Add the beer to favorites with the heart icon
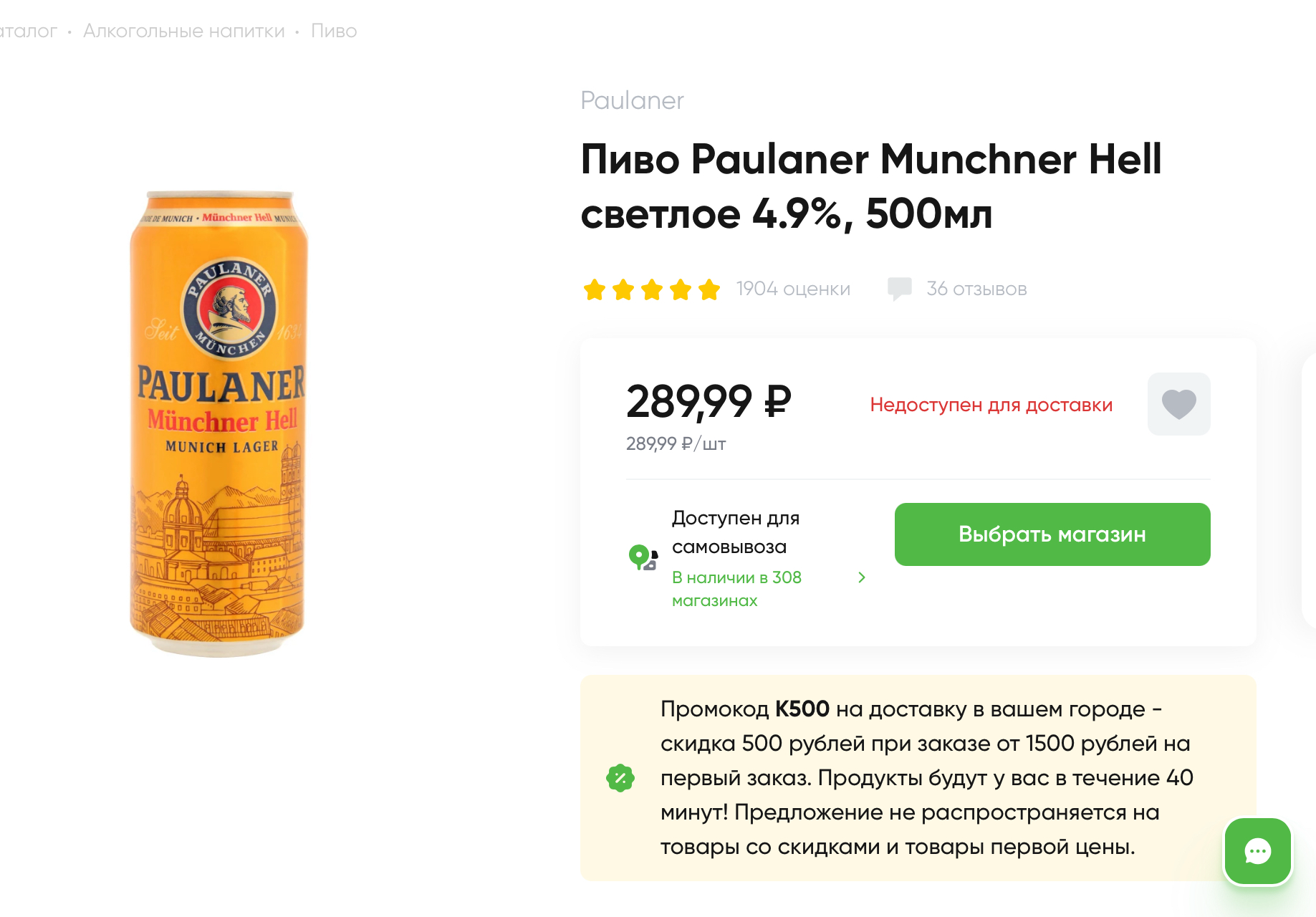The height and width of the screenshot is (917, 1316). pyautogui.click(x=1178, y=404)
